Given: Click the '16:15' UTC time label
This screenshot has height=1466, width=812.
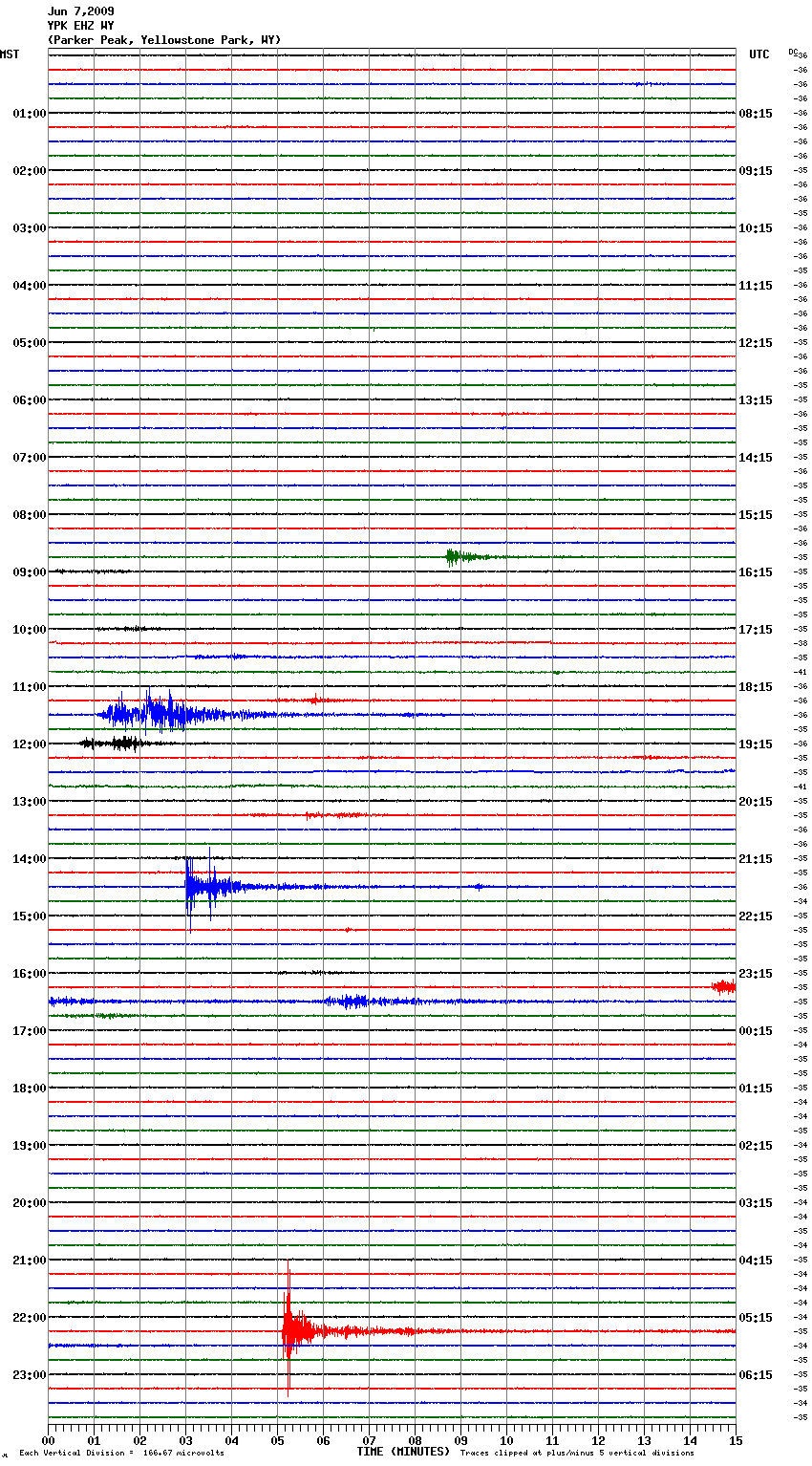Looking at the screenshot, I should tap(756, 572).
